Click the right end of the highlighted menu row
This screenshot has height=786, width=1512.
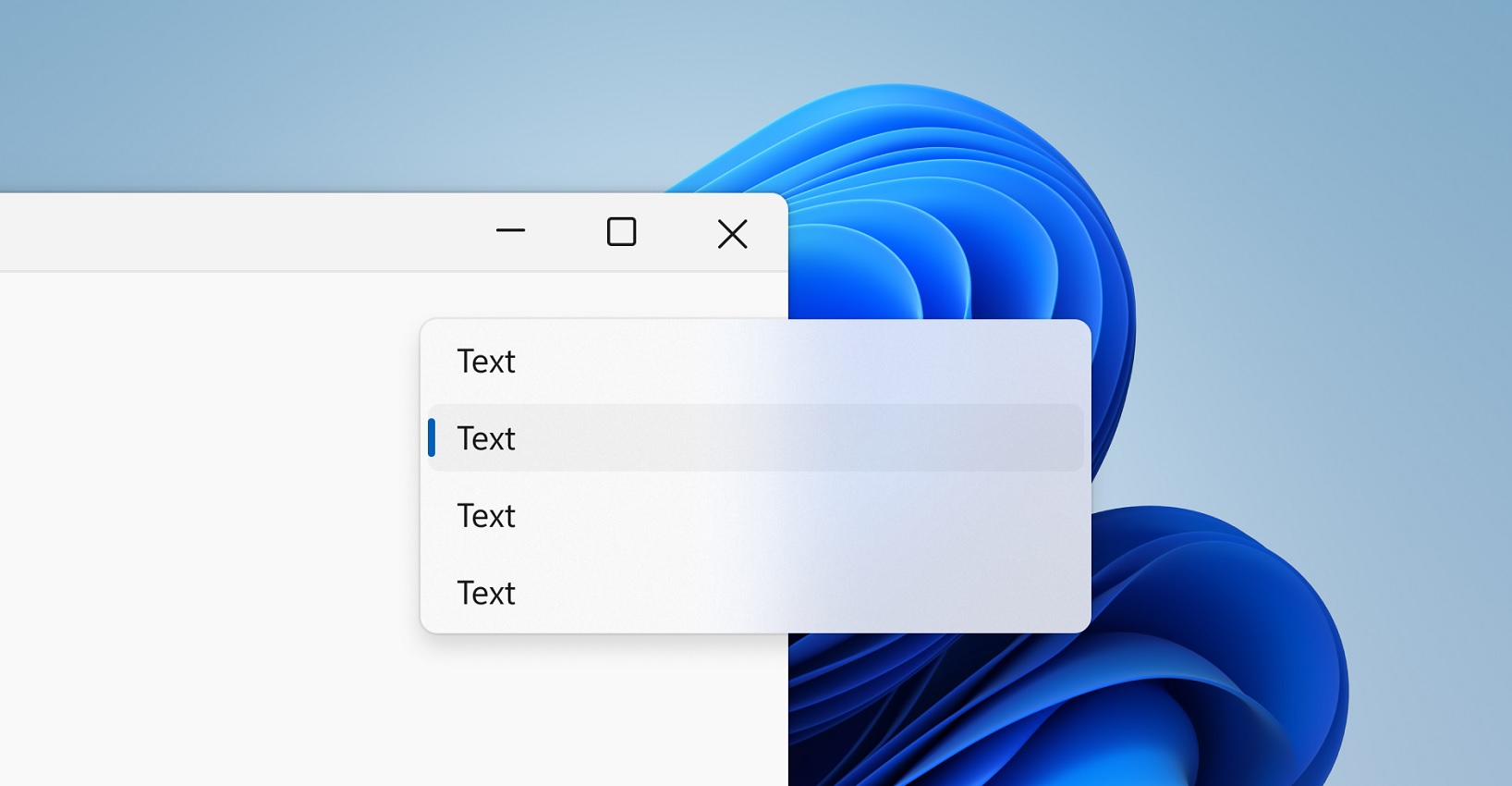1017,438
